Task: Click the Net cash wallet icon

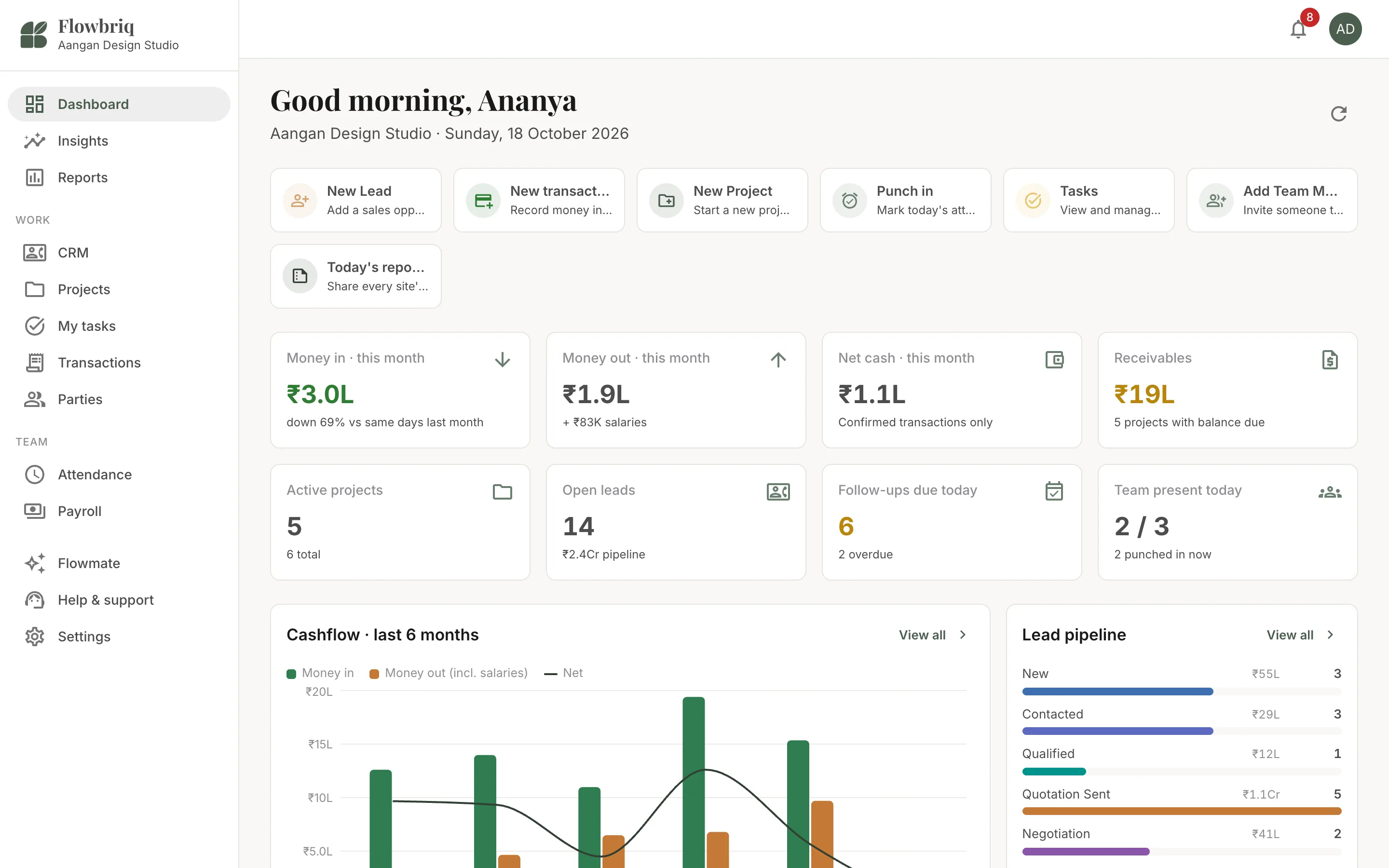Action: (1054, 359)
